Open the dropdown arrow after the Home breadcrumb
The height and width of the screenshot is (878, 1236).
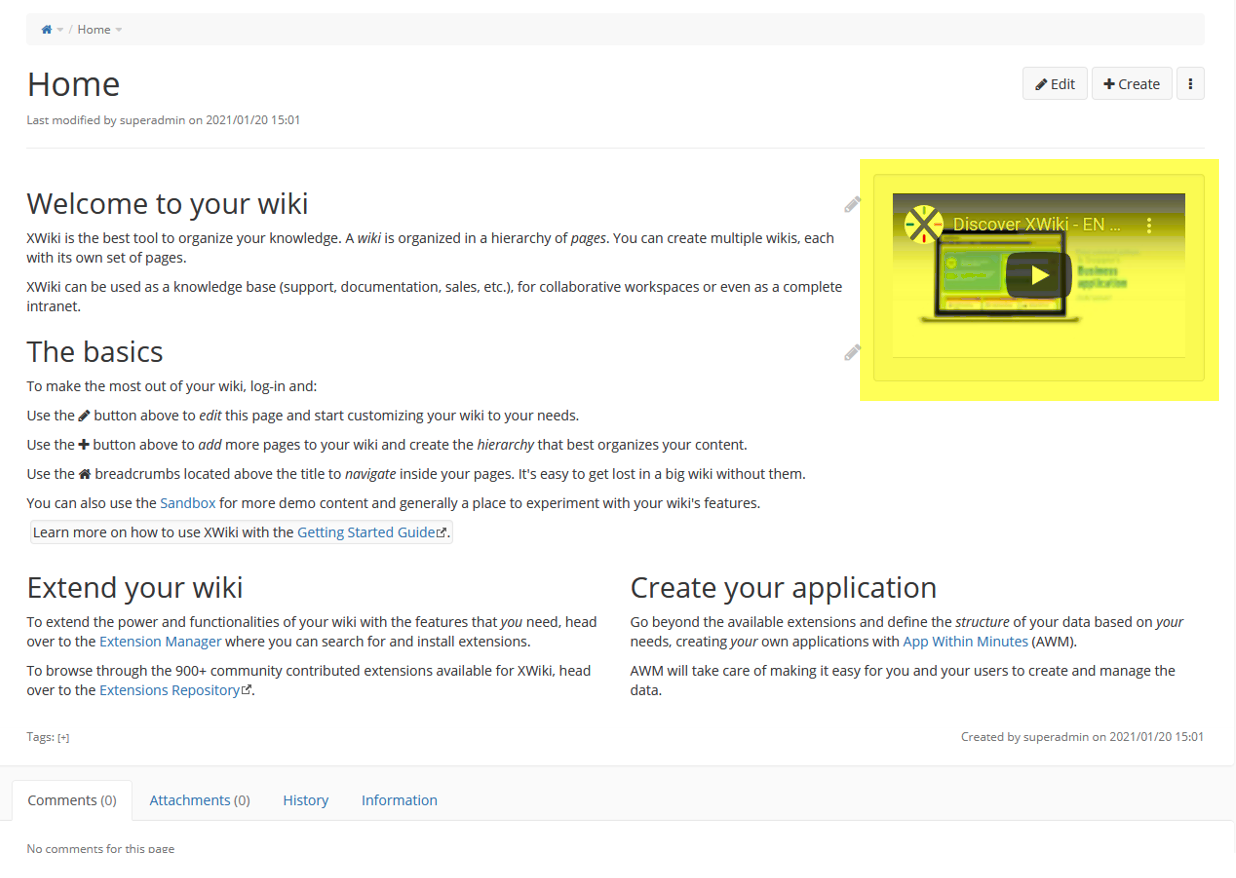pyautogui.click(x=119, y=30)
